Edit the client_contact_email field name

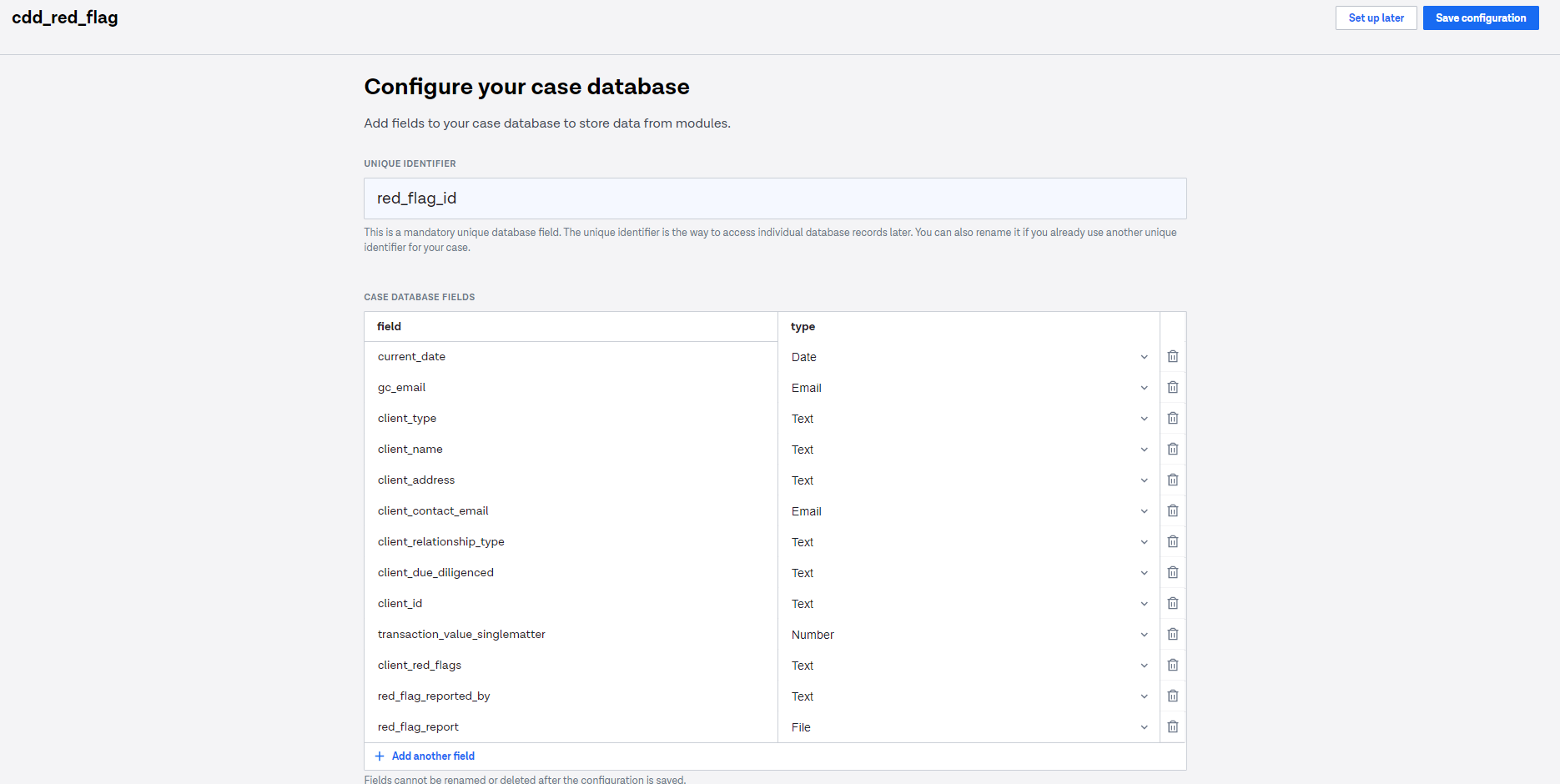(x=571, y=510)
